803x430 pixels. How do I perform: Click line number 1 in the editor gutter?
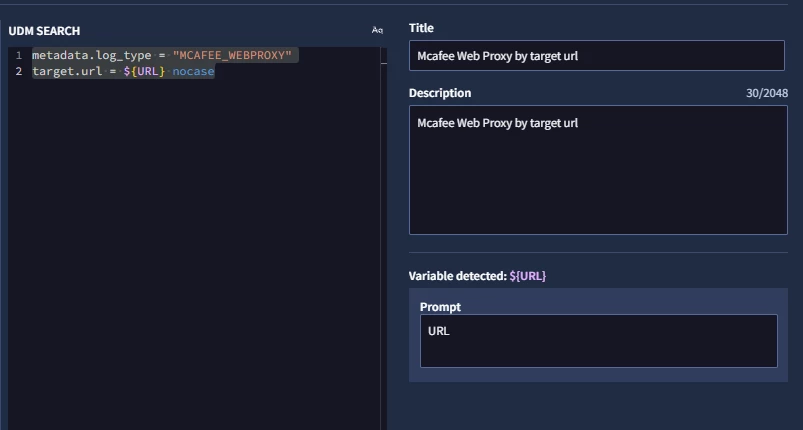(19, 55)
